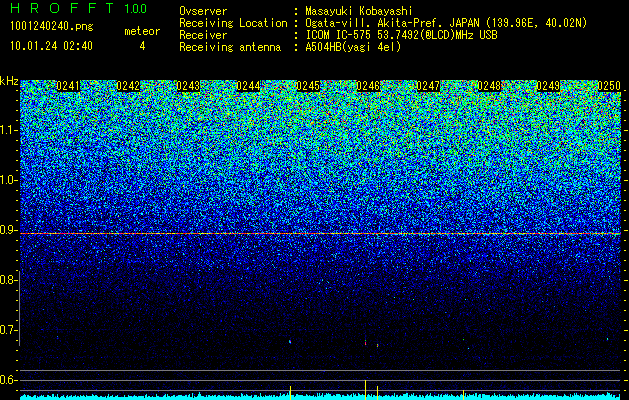Click the kHz axis unit label
The image size is (629, 400).
[x=9, y=81]
